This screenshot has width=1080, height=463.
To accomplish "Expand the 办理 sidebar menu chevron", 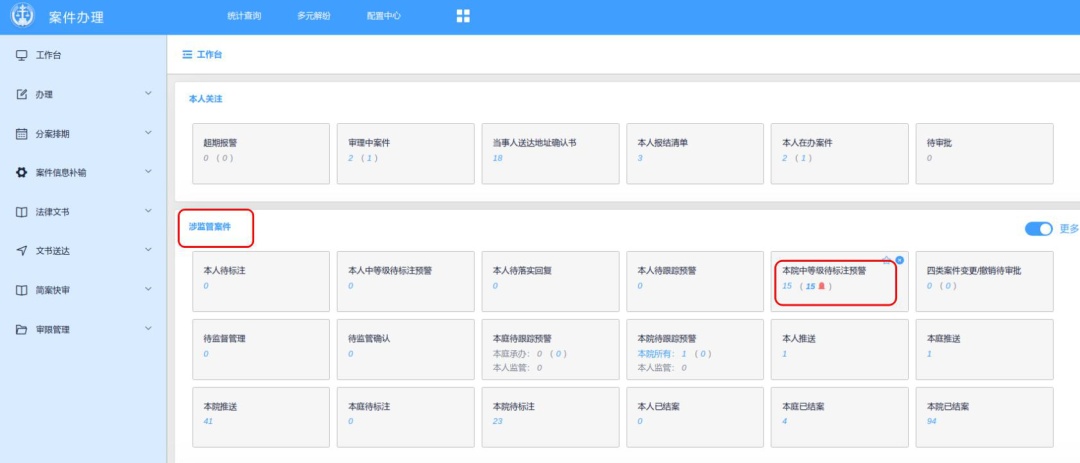I will click(148, 94).
